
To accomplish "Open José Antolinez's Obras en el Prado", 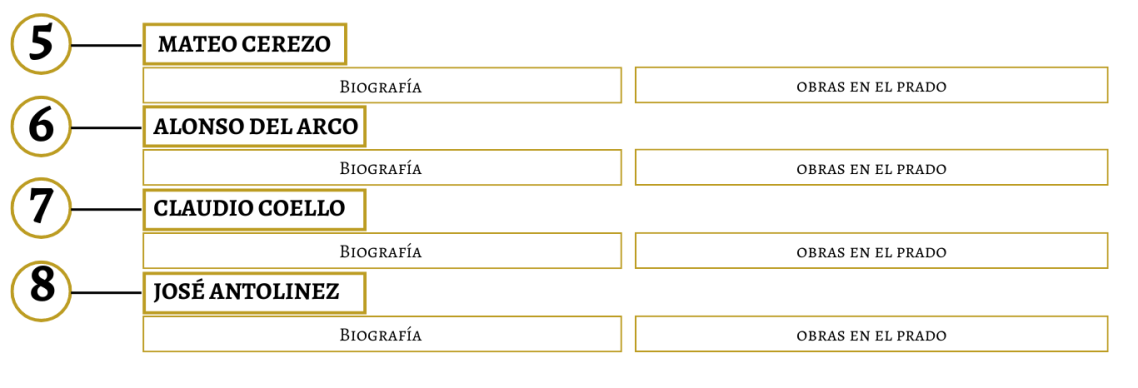I will click(872, 334).
